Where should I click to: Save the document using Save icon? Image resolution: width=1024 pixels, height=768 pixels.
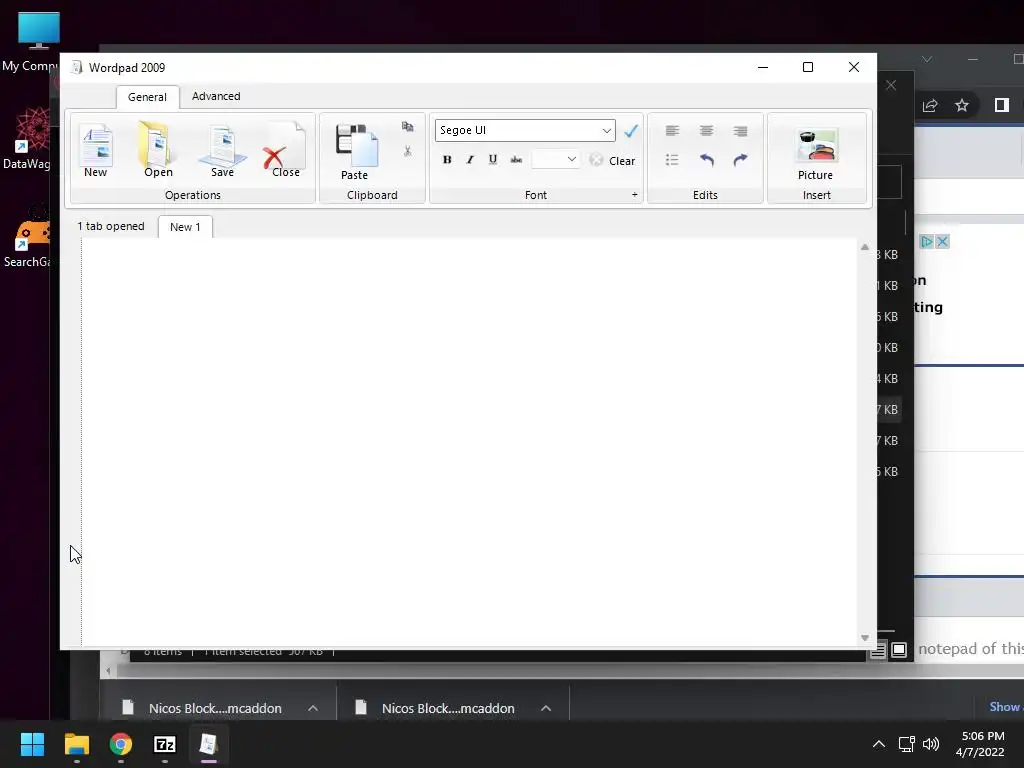(x=222, y=151)
